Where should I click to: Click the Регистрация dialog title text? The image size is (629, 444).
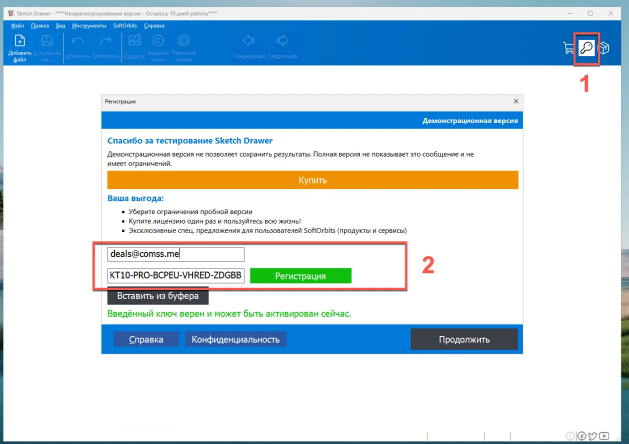coord(120,101)
